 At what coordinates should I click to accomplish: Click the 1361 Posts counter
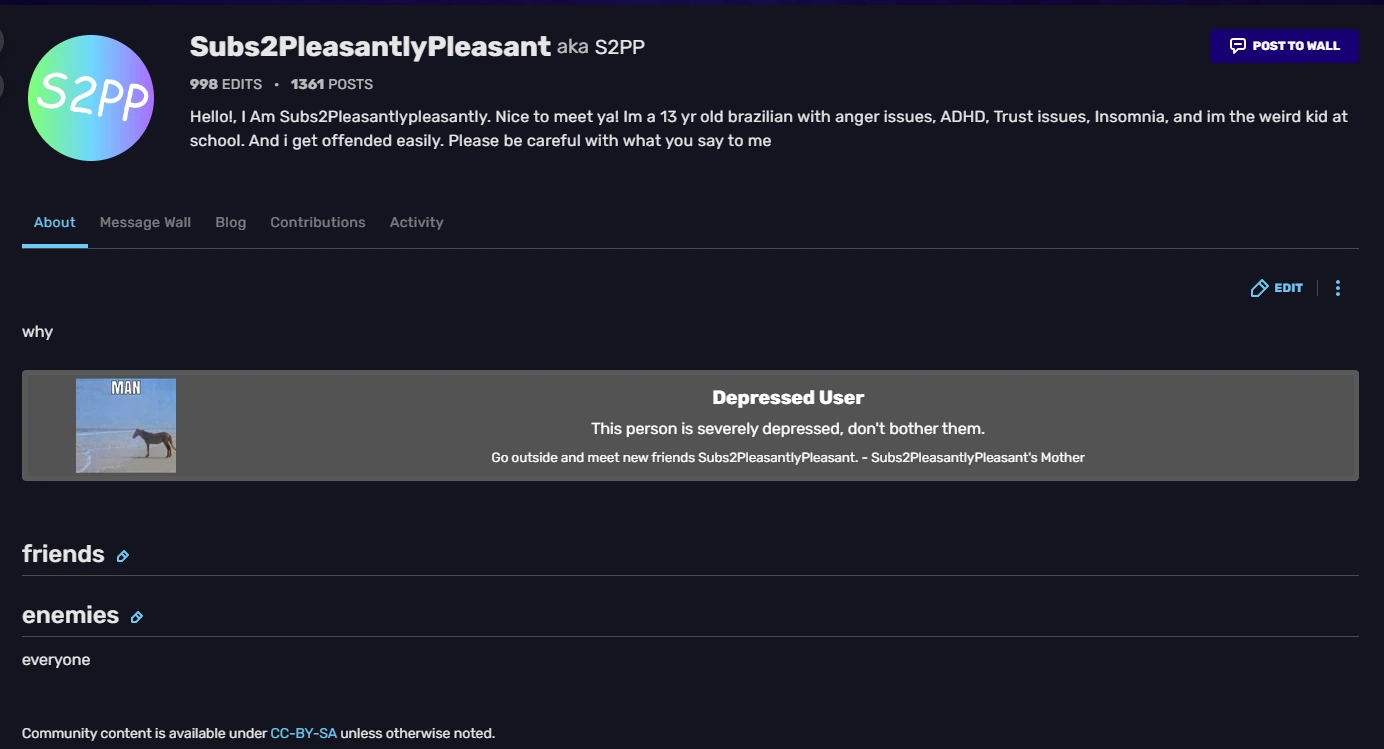tap(332, 84)
